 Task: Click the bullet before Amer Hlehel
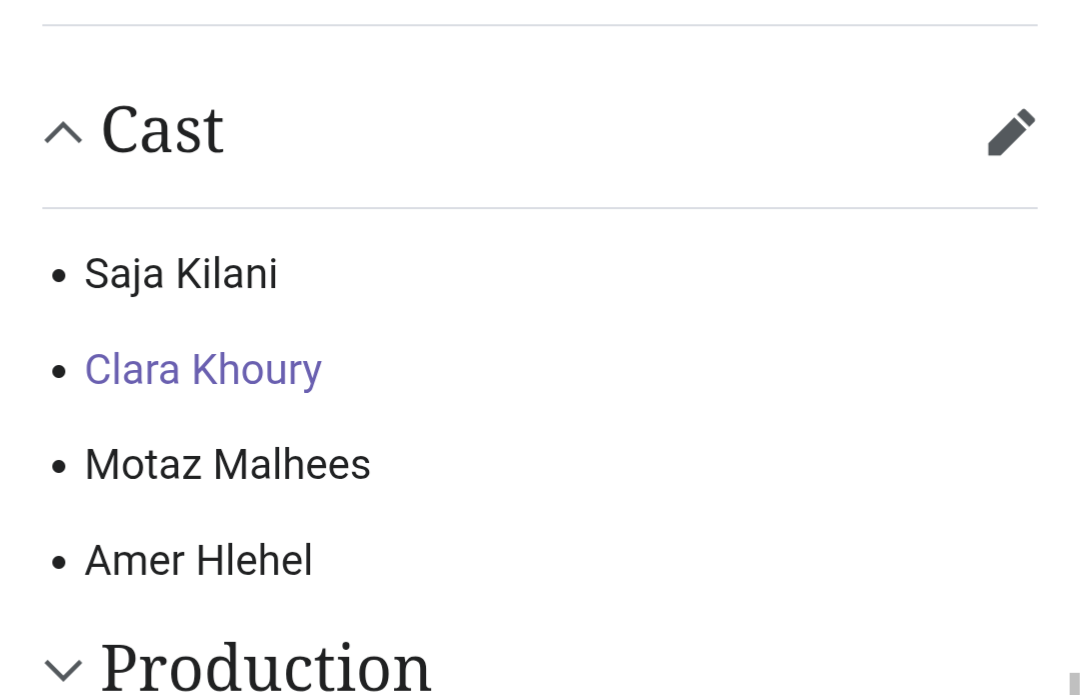pyautogui.click(x=59, y=563)
